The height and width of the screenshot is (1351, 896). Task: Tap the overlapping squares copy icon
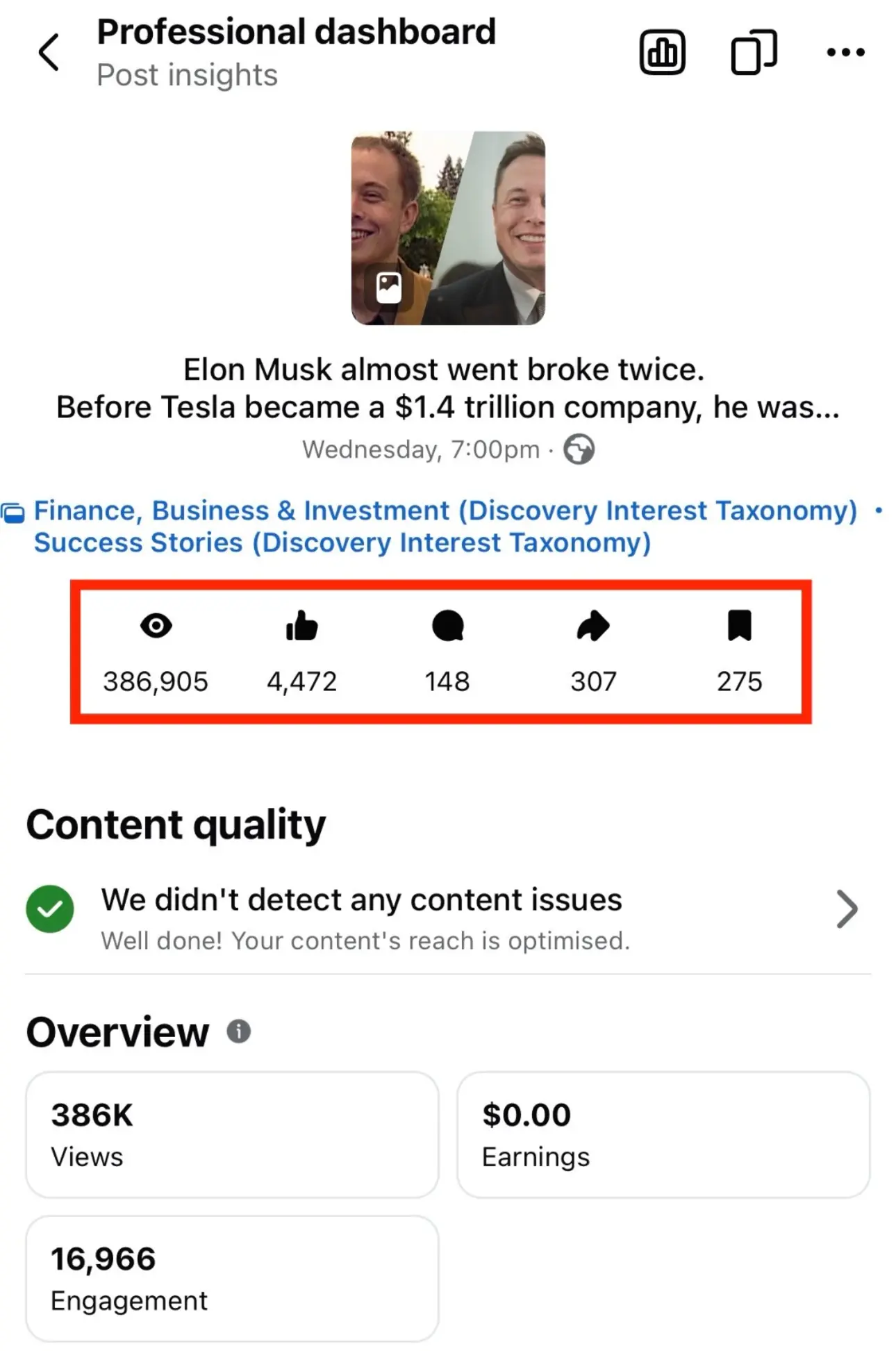(754, 52)
